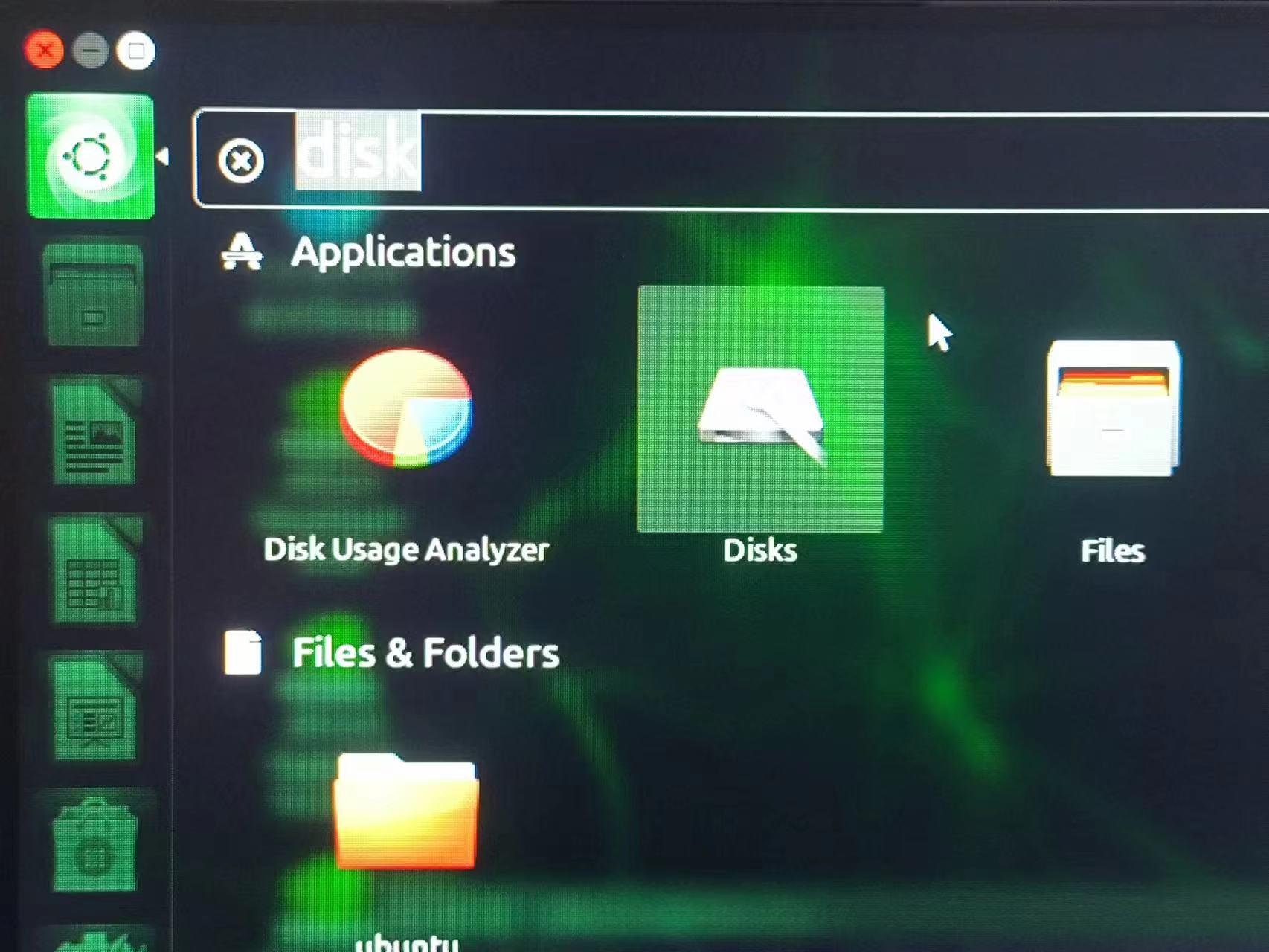Maximize the Dash with the white button

[136, 51]
